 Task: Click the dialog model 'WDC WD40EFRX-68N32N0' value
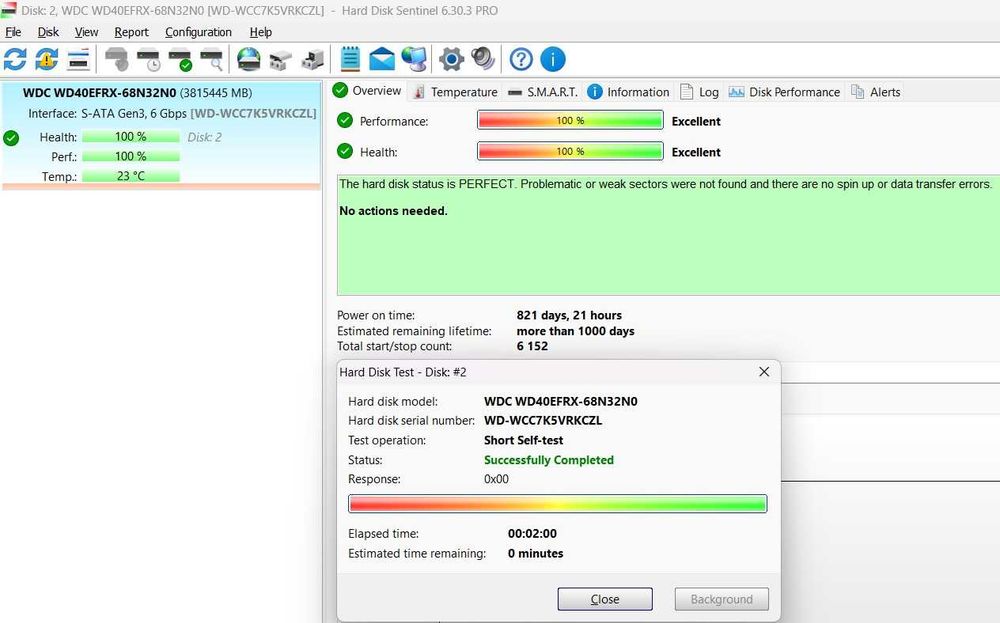pyautogui.click(x=561, y=402)
